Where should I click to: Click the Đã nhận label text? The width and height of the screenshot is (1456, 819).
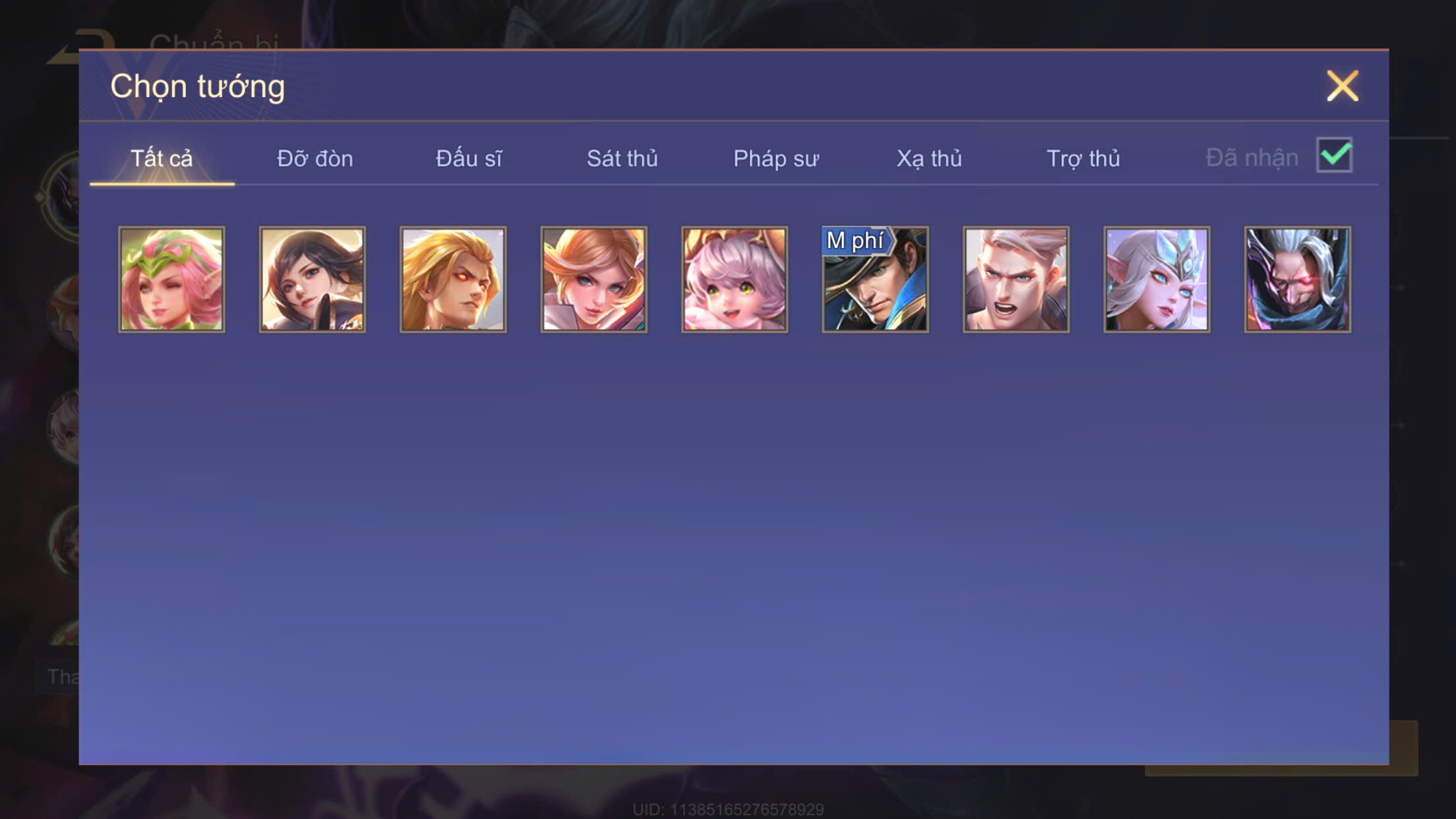point(1252,158)
